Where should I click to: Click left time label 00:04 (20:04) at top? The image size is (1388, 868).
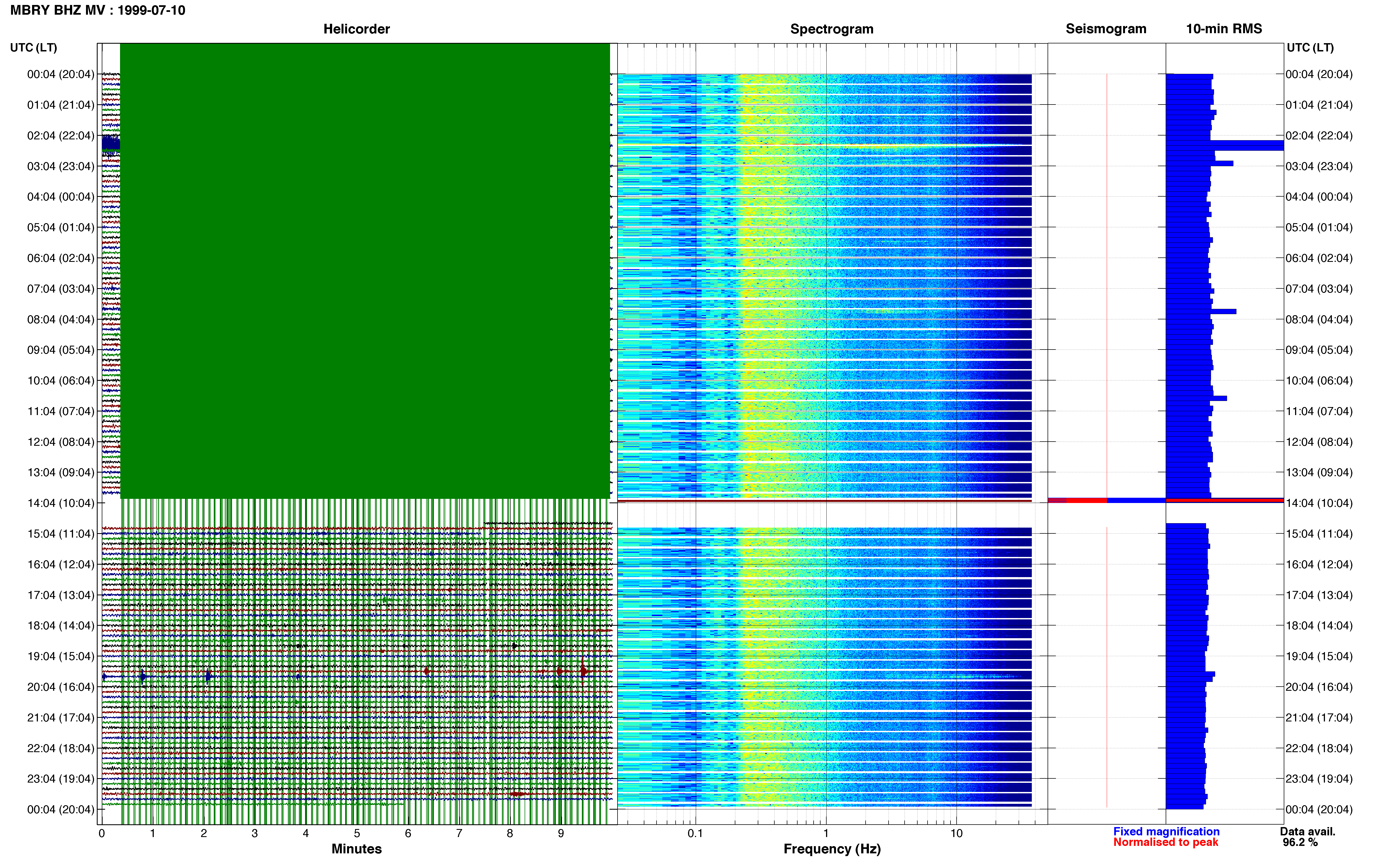[x=61, y=74]
